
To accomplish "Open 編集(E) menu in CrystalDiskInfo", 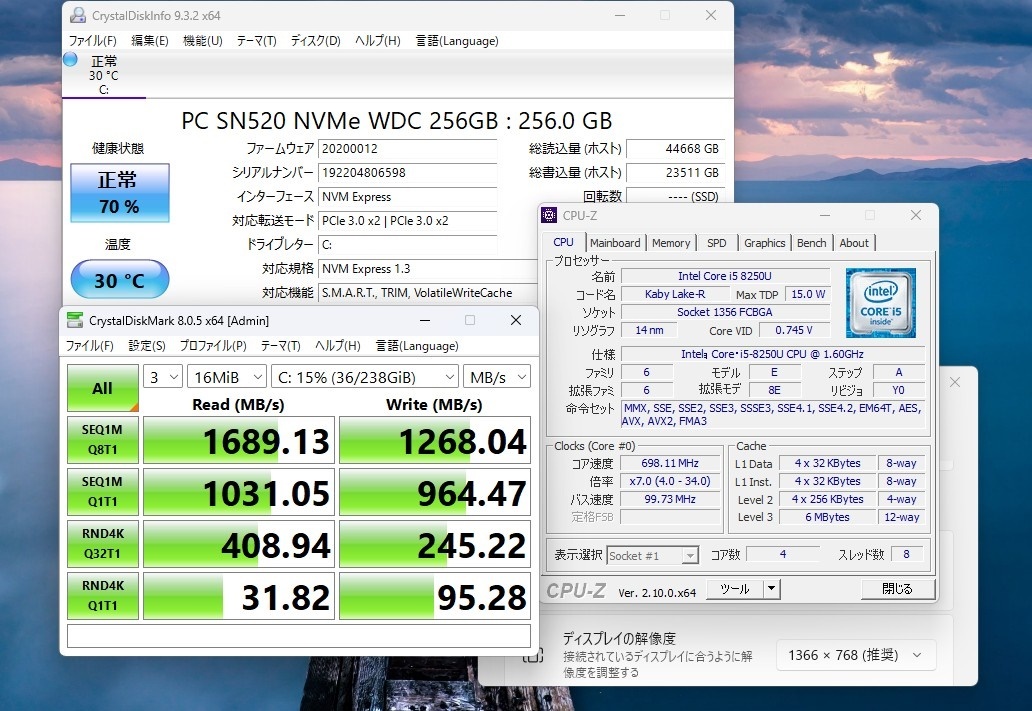I will tap(149, 41).
